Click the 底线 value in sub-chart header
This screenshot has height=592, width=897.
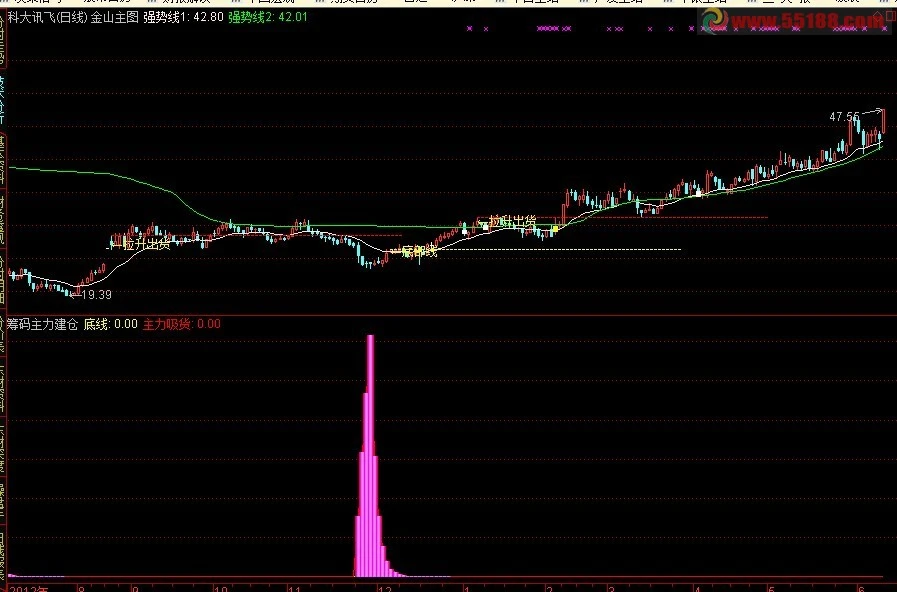[x=110, y=324]
